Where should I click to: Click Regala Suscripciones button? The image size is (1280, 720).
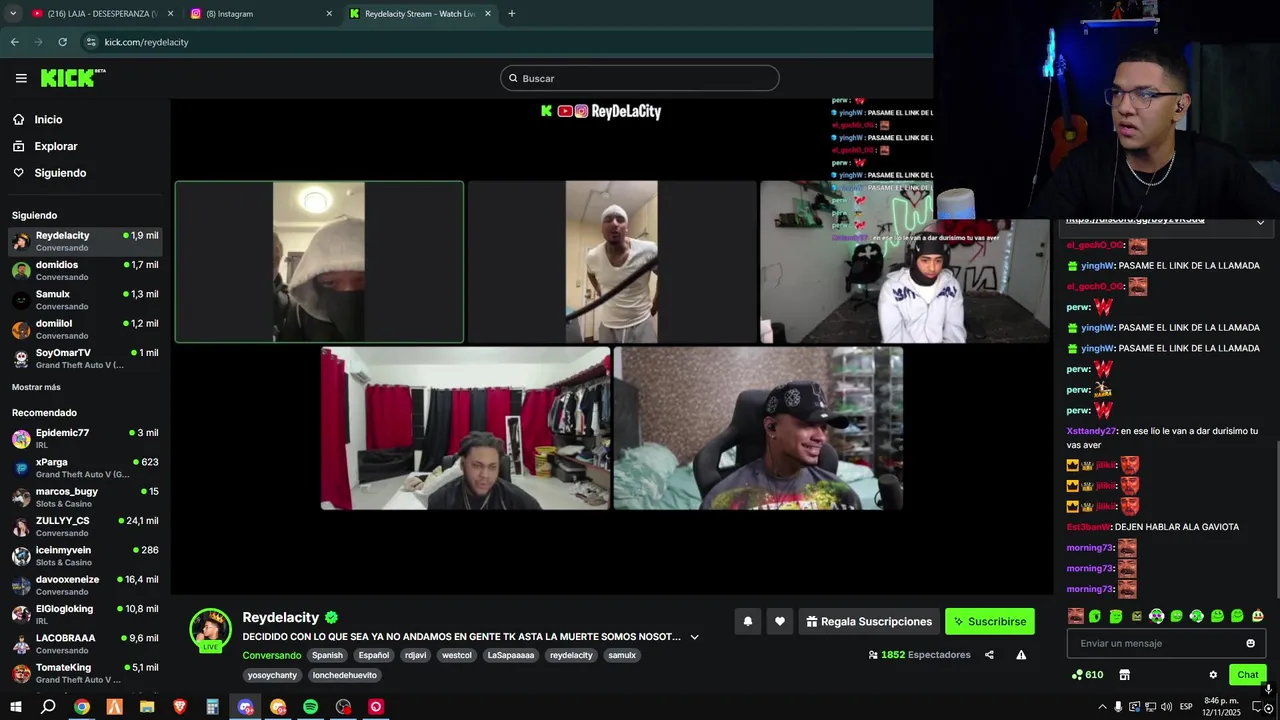868,621
